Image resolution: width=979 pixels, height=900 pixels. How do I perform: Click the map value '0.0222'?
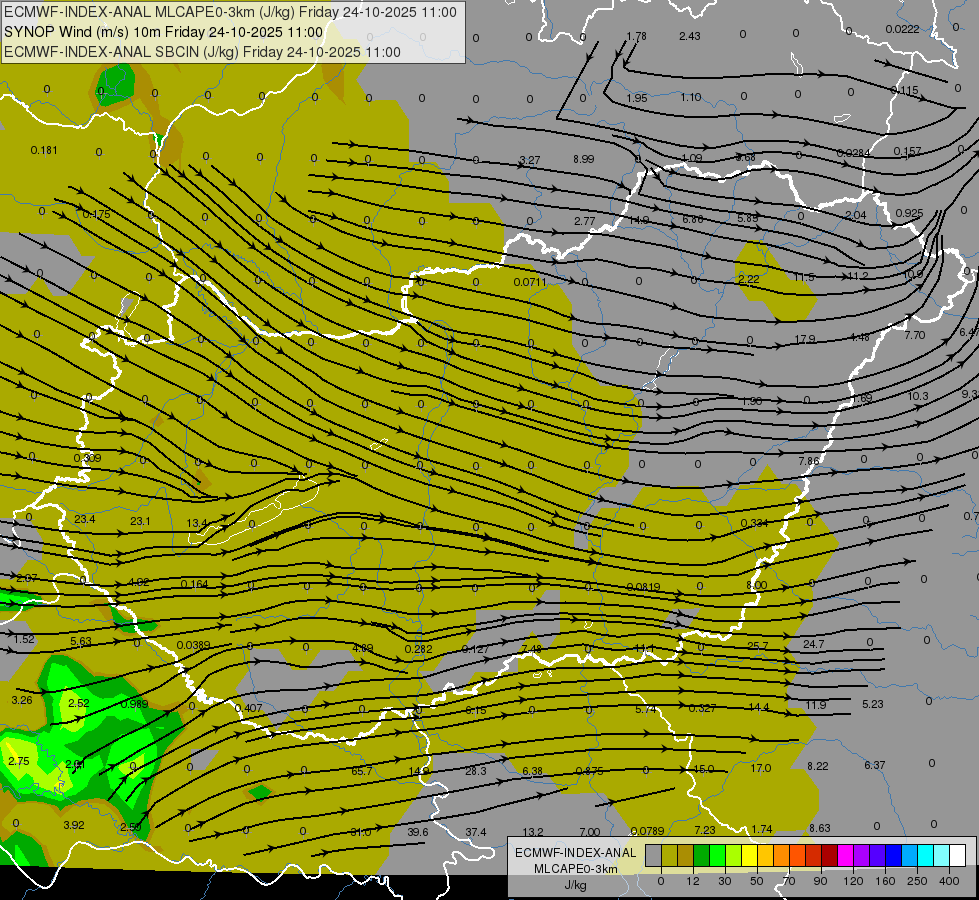tap(902, 29)
